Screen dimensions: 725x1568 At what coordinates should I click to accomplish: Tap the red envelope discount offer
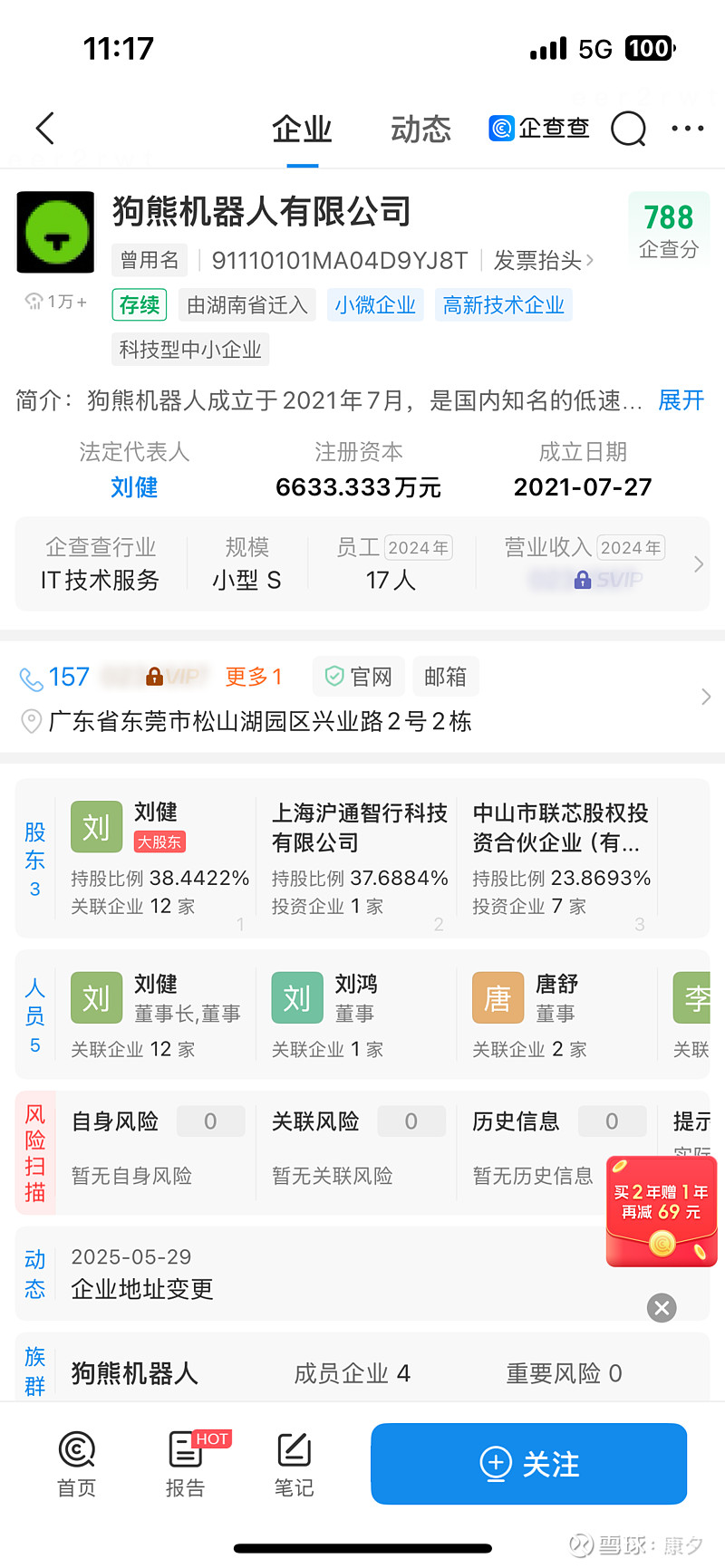pyautogui.click(x=662, y=1211)
